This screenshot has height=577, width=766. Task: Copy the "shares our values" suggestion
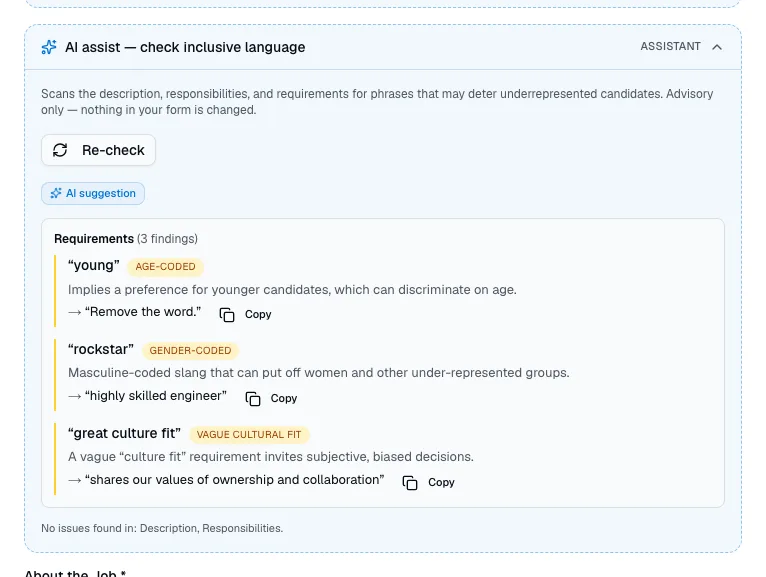(x=428, y=482)
